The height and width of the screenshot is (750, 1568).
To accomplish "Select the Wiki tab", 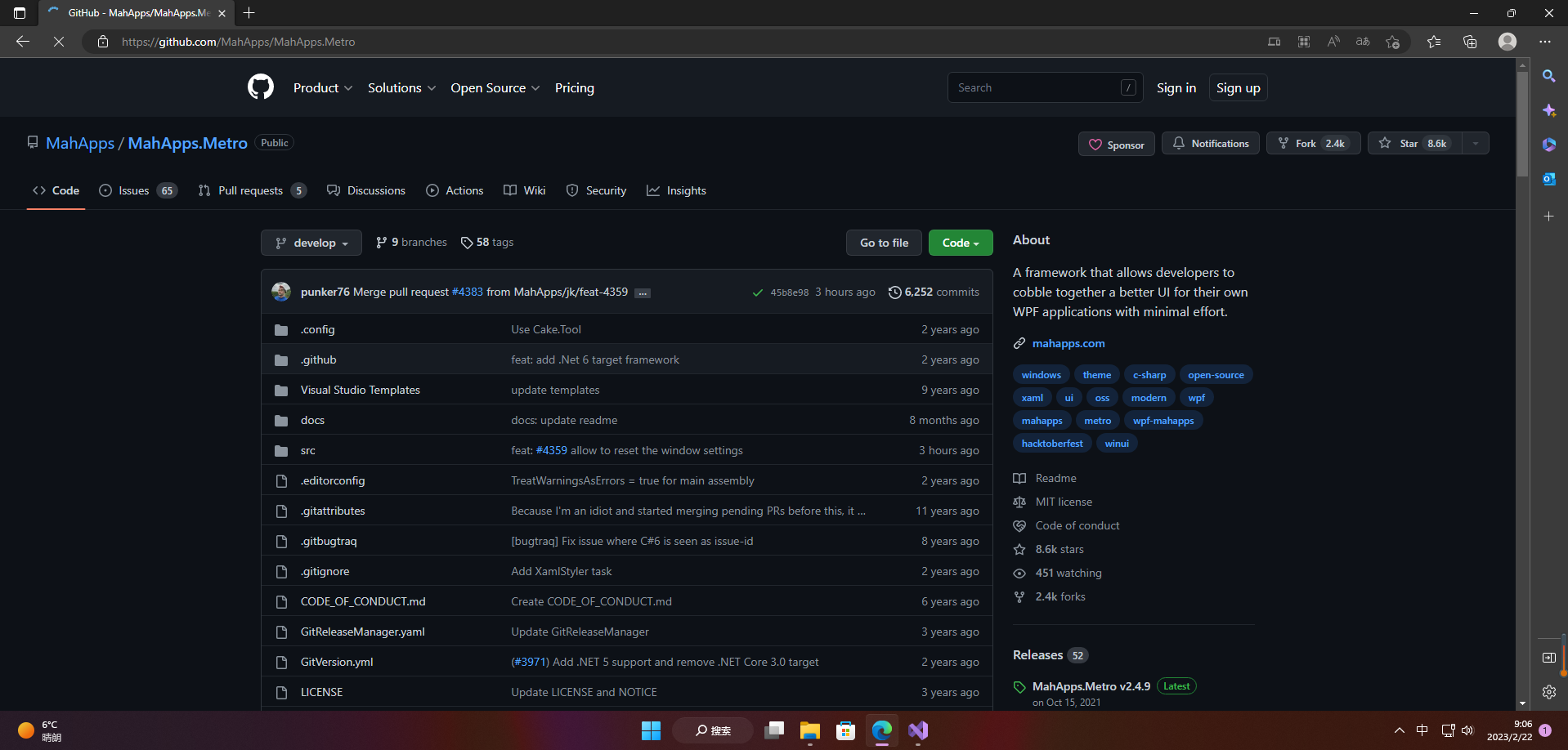I will click(525, 190).
